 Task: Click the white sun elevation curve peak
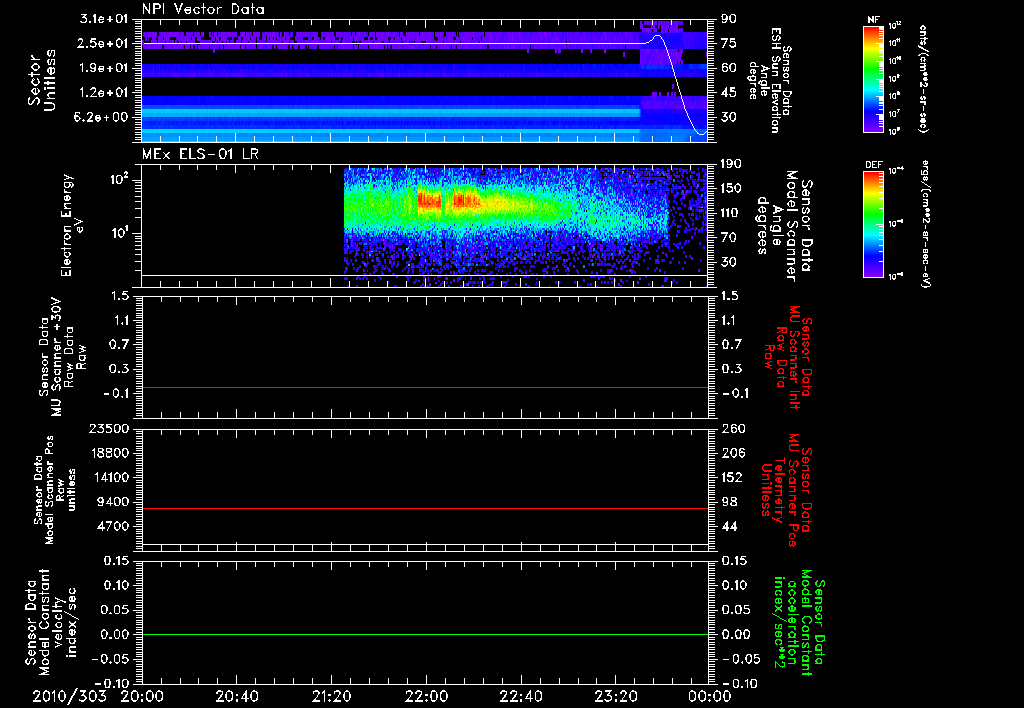(658, 35)
